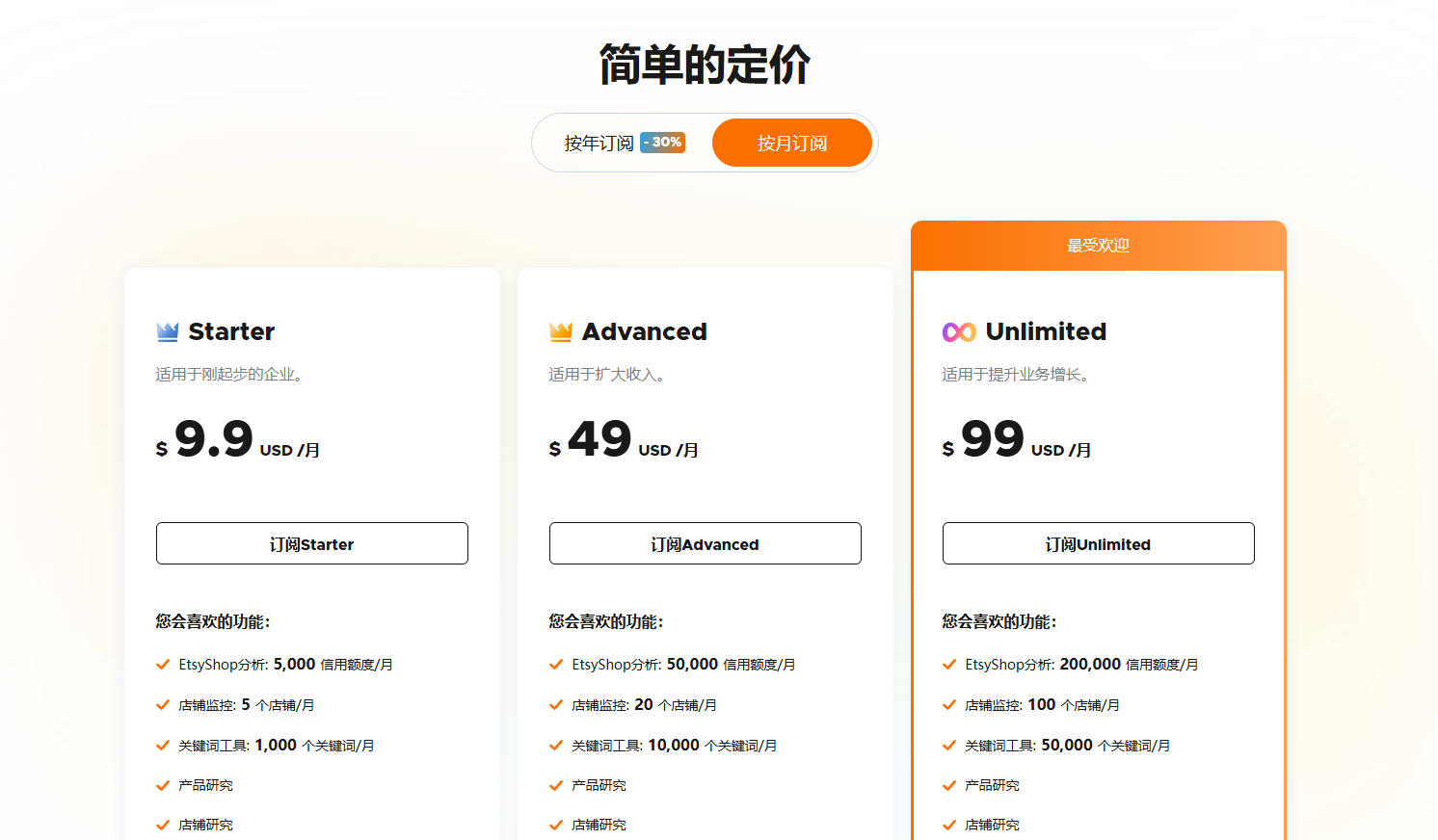Click text EtsyShop分析: 5,000 信用额度/月
The height and width of the screenshot is (840, 1438).
pos(285,665)
